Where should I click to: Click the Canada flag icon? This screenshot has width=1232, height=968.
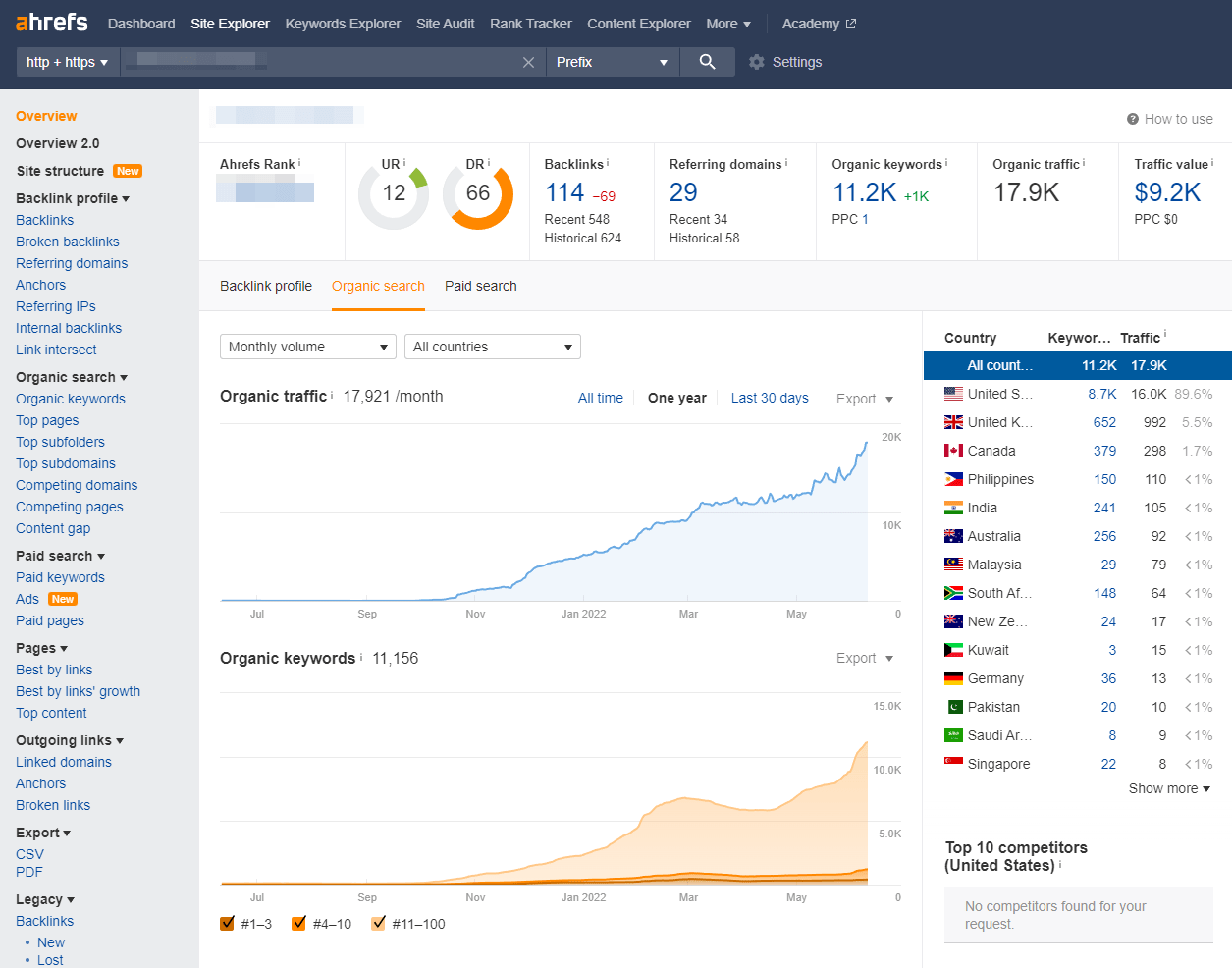953,451
